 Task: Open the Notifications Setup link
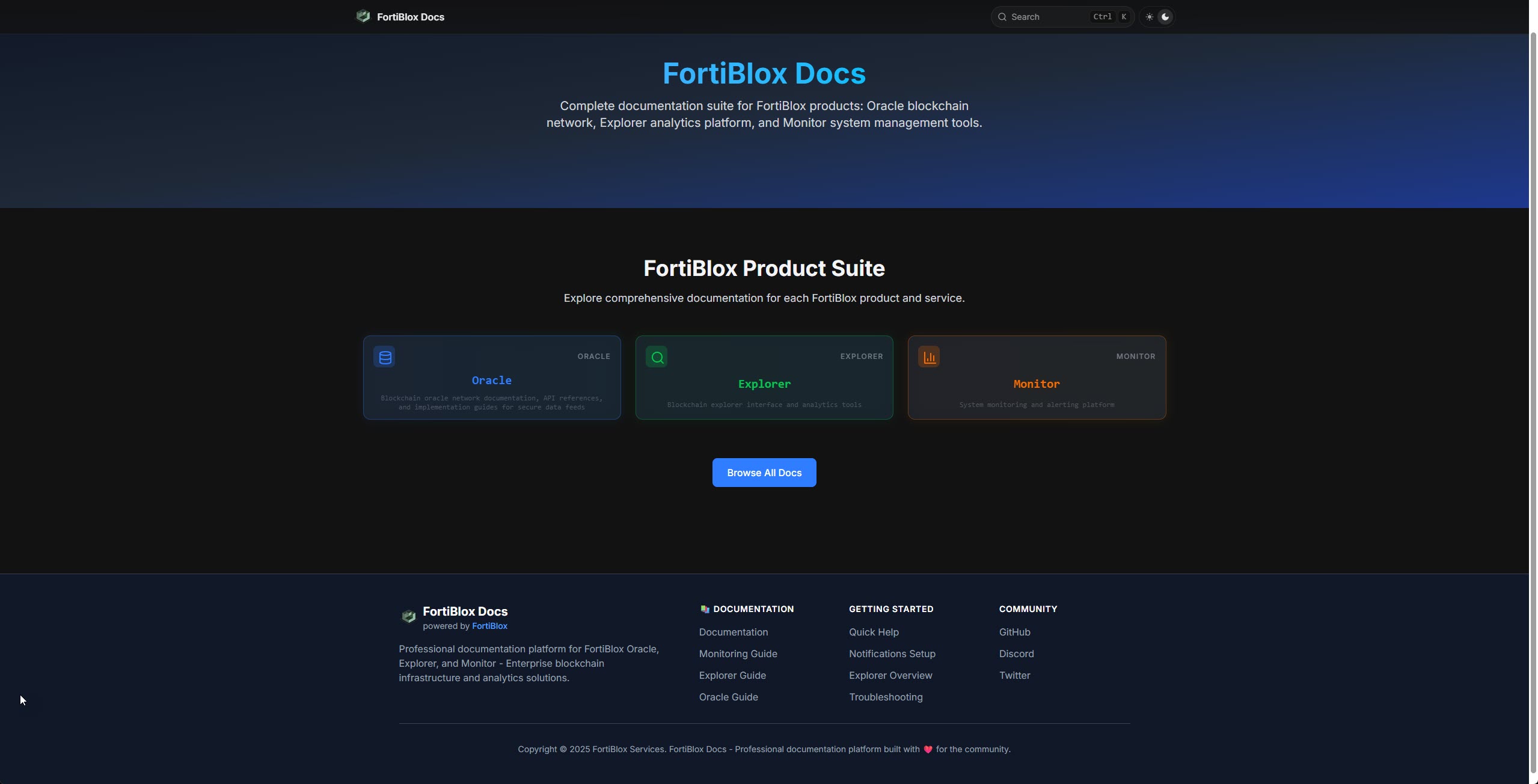pos(892,654)
